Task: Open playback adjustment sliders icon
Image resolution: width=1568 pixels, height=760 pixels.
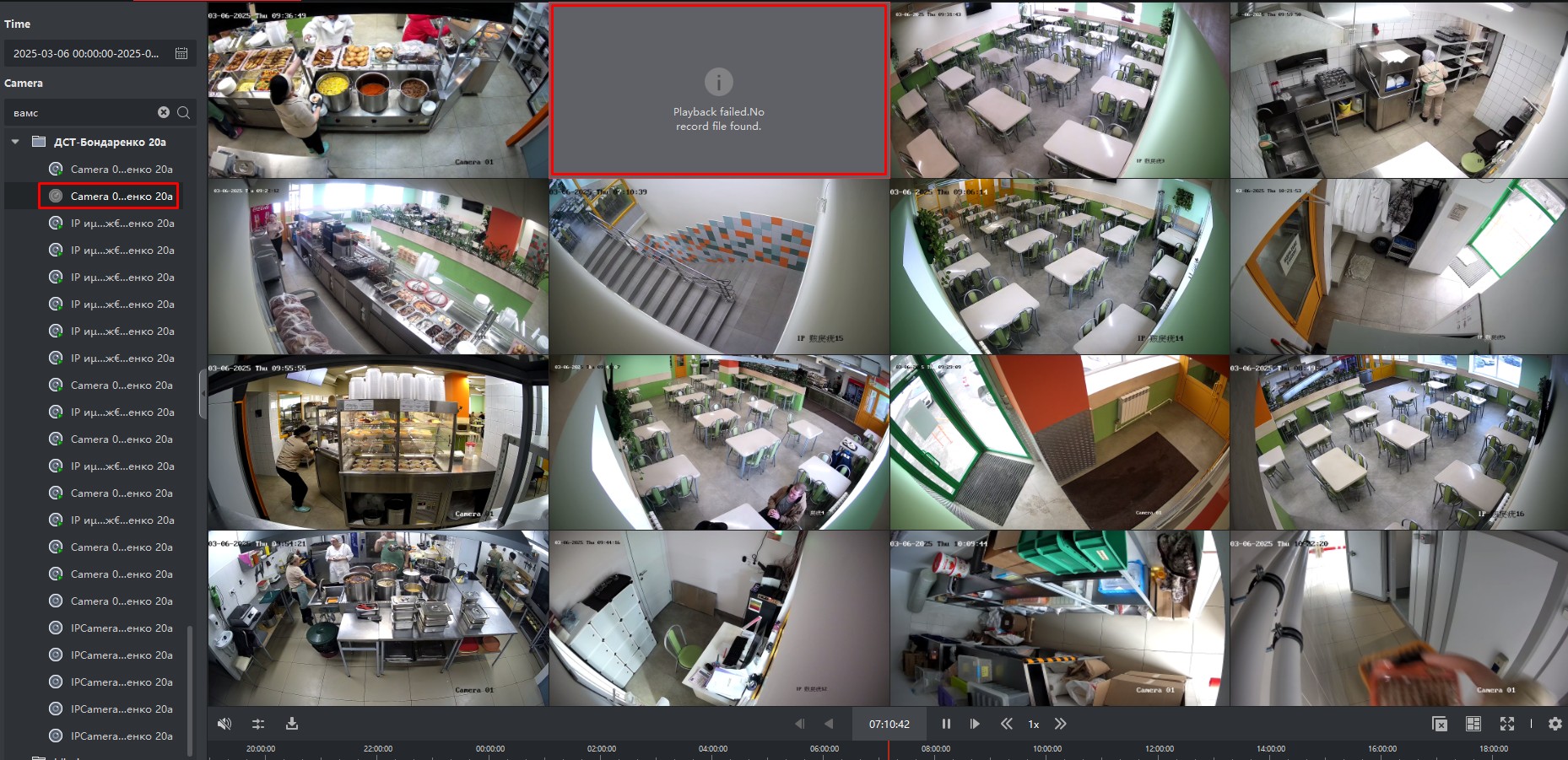Action: 258,724
